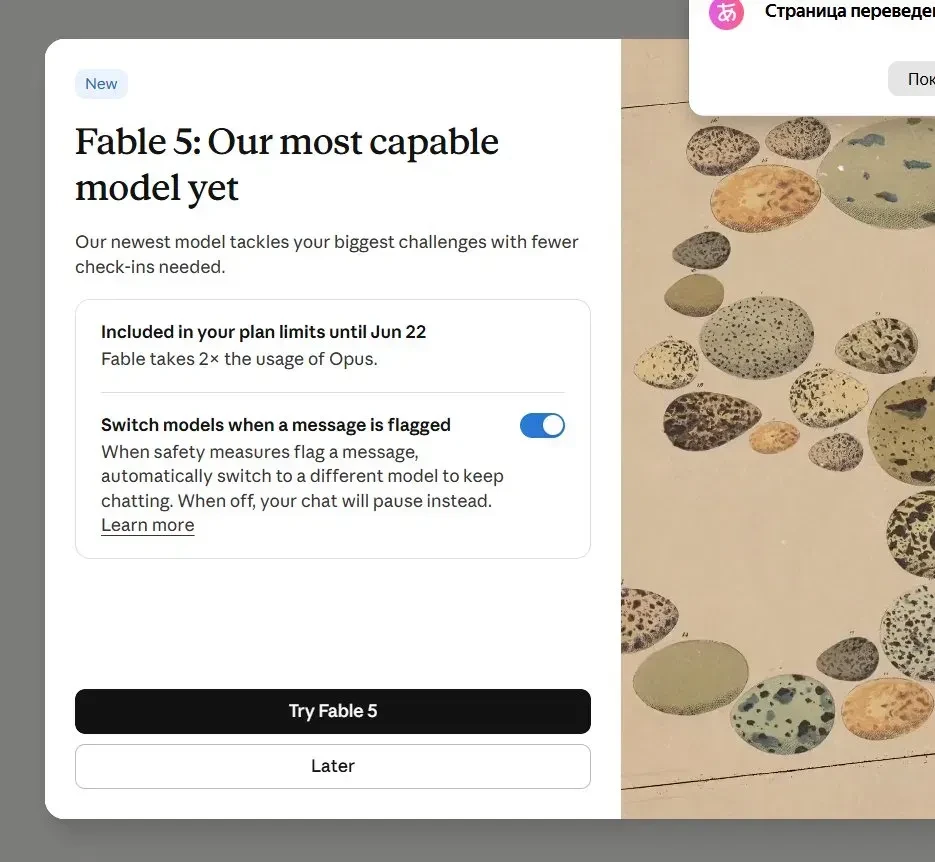Click the large grey-green finely dotted central egg

tap(756, 337)
